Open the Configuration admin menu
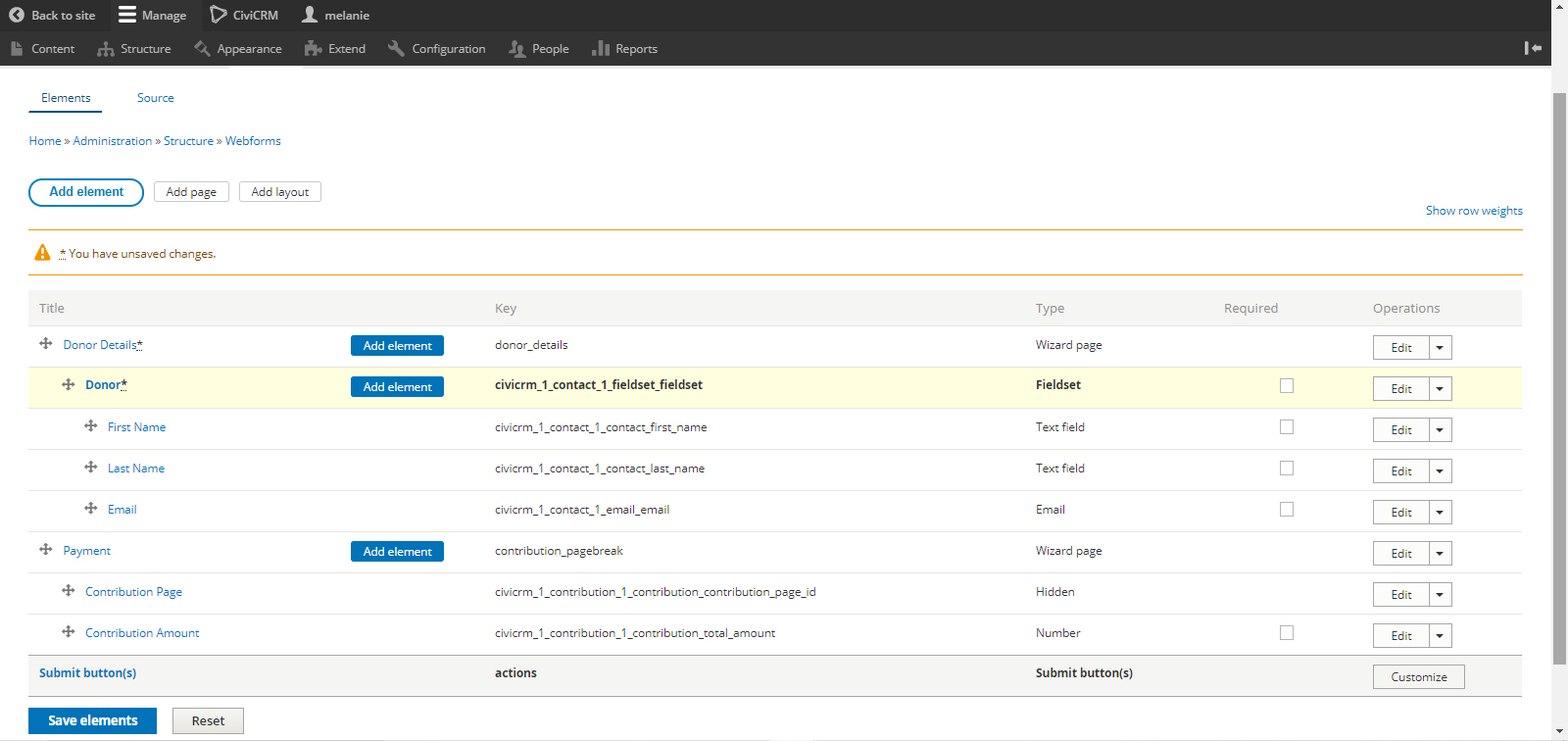 (436, 49)
